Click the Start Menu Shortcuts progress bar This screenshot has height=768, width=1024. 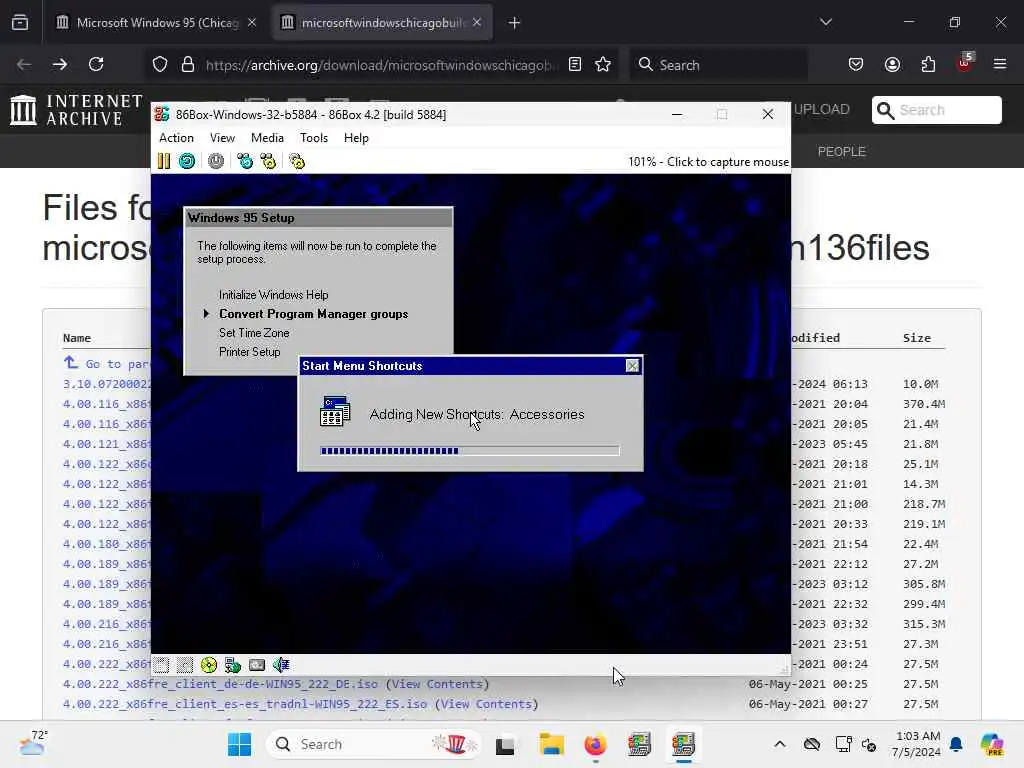tap(470, 451)
